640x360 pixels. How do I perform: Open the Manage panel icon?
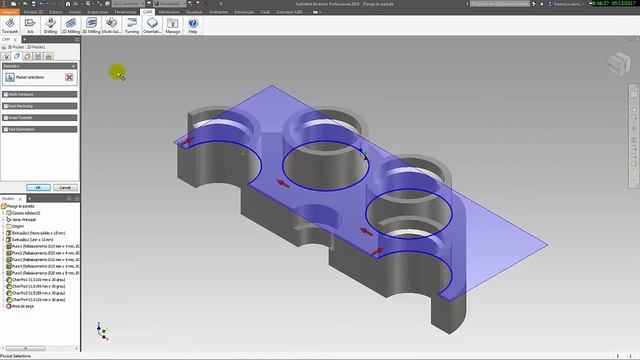173,25
